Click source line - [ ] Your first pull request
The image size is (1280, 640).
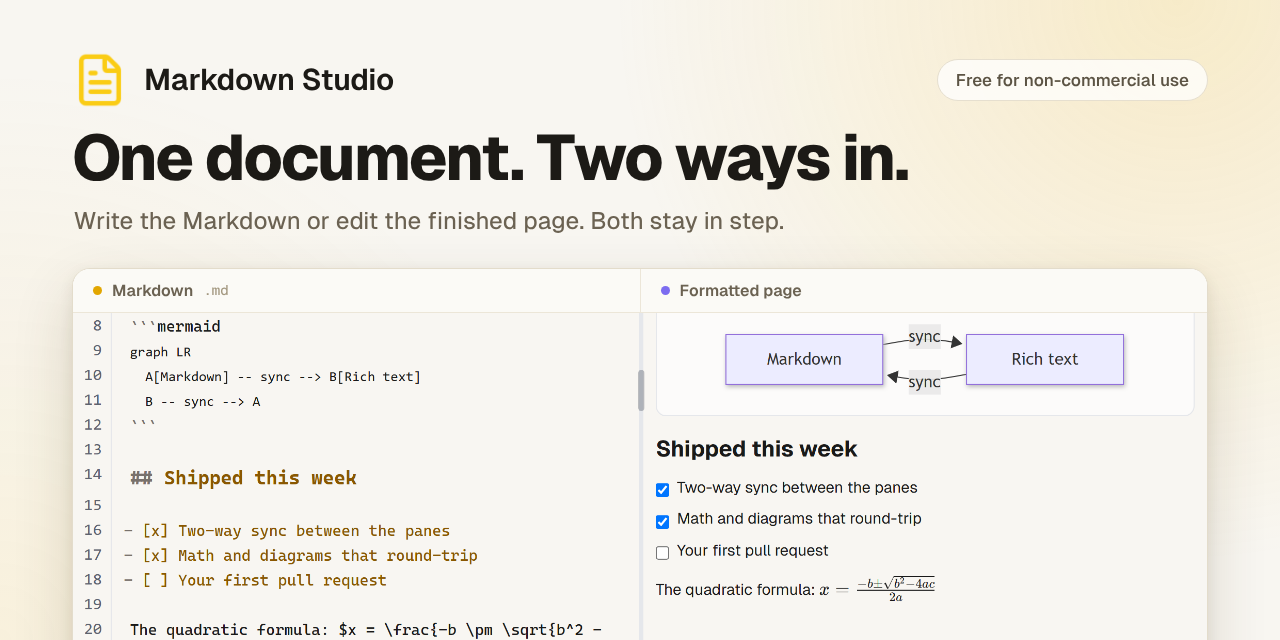coord(255,580)
